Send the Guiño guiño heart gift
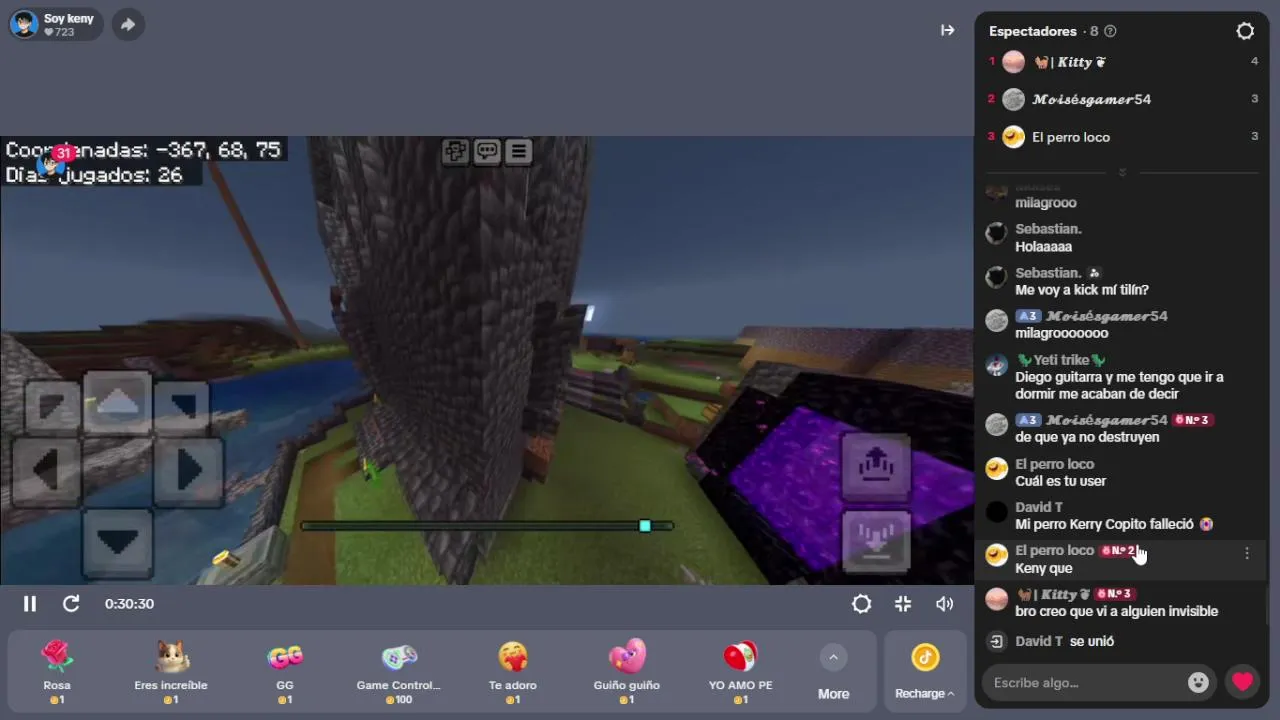1280x720 pixels. pos(627,672)
